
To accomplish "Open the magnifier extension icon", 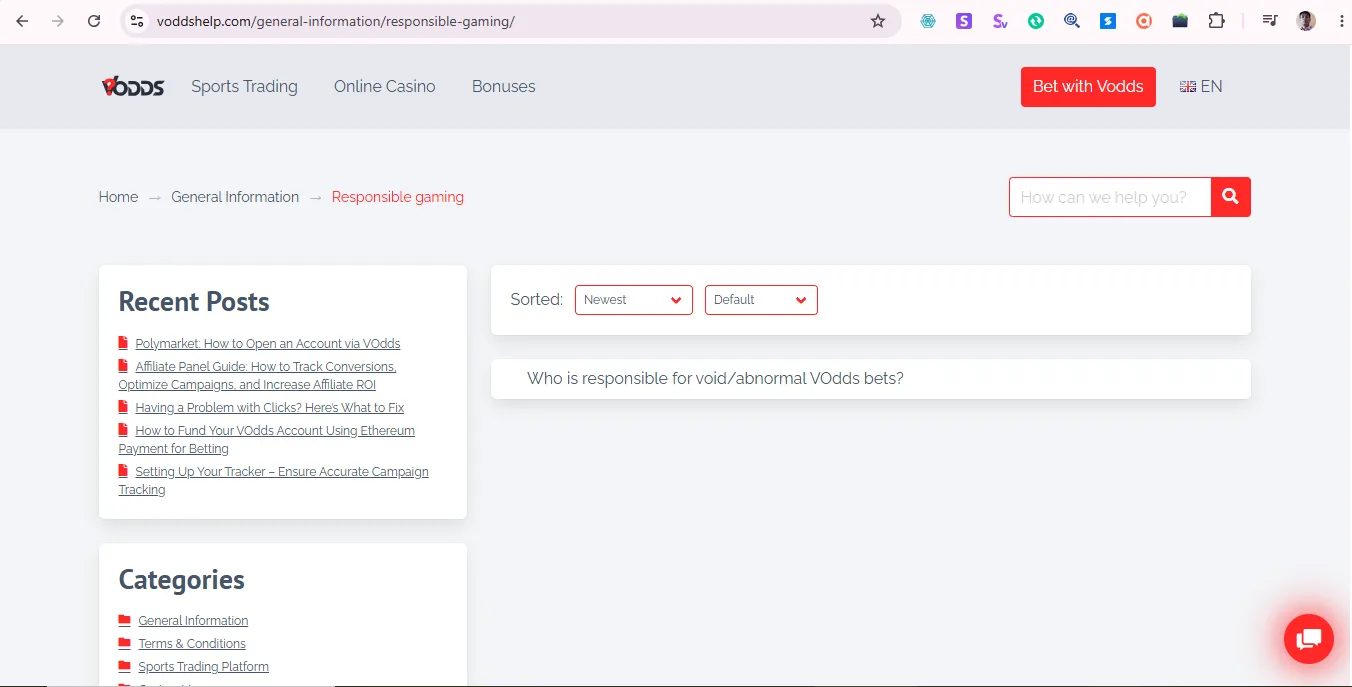I will click(x=1072, y=21).
